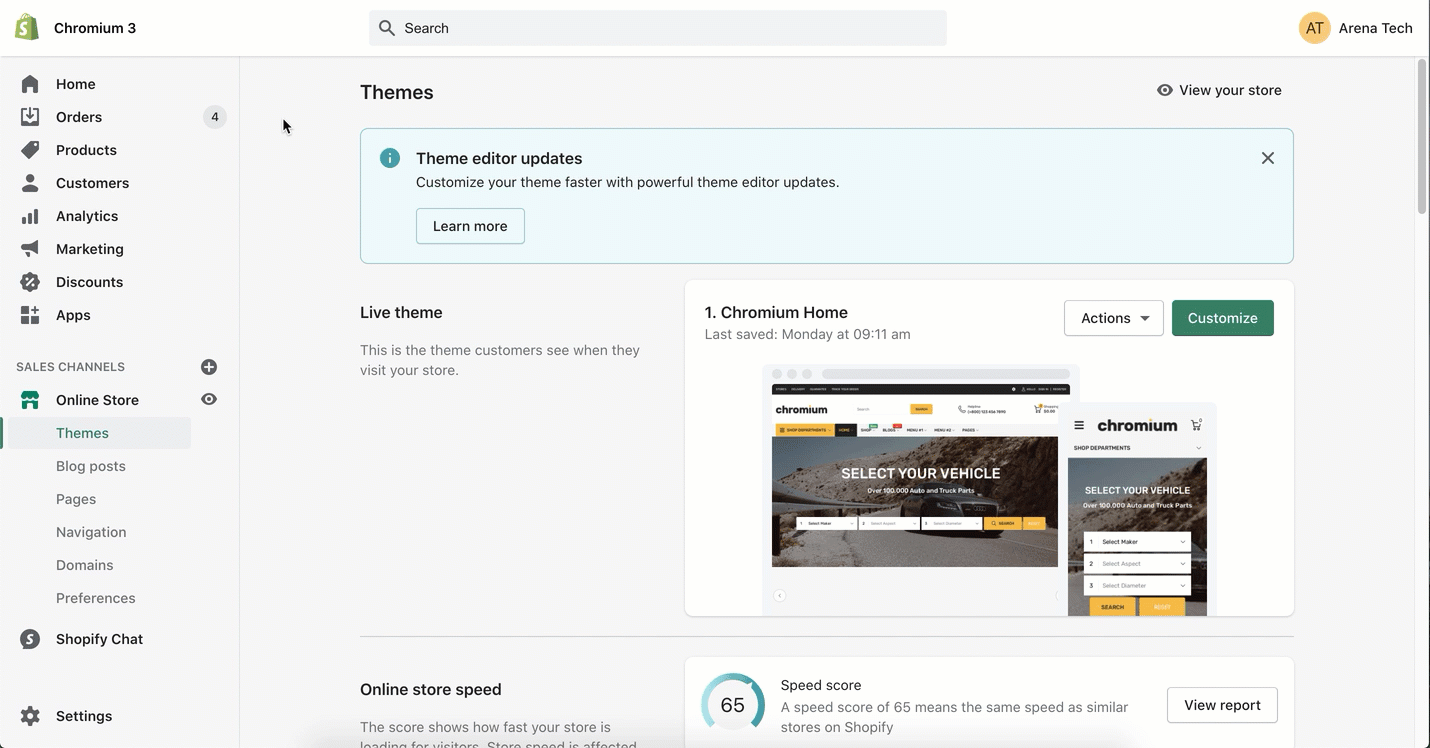The image size is (1430, 748).
Task: Open Home in the sidebar
Action: (76, 84)
